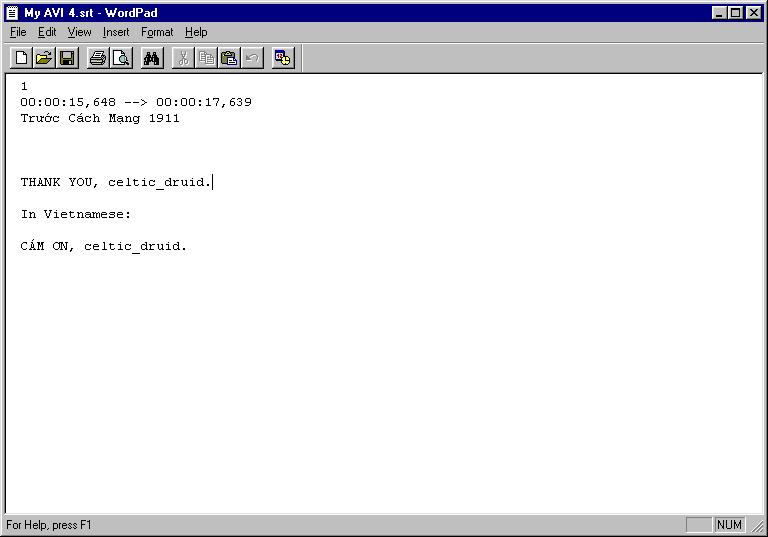Open the Insert menu
Viewport: 768px width, 537px height.
116,32
